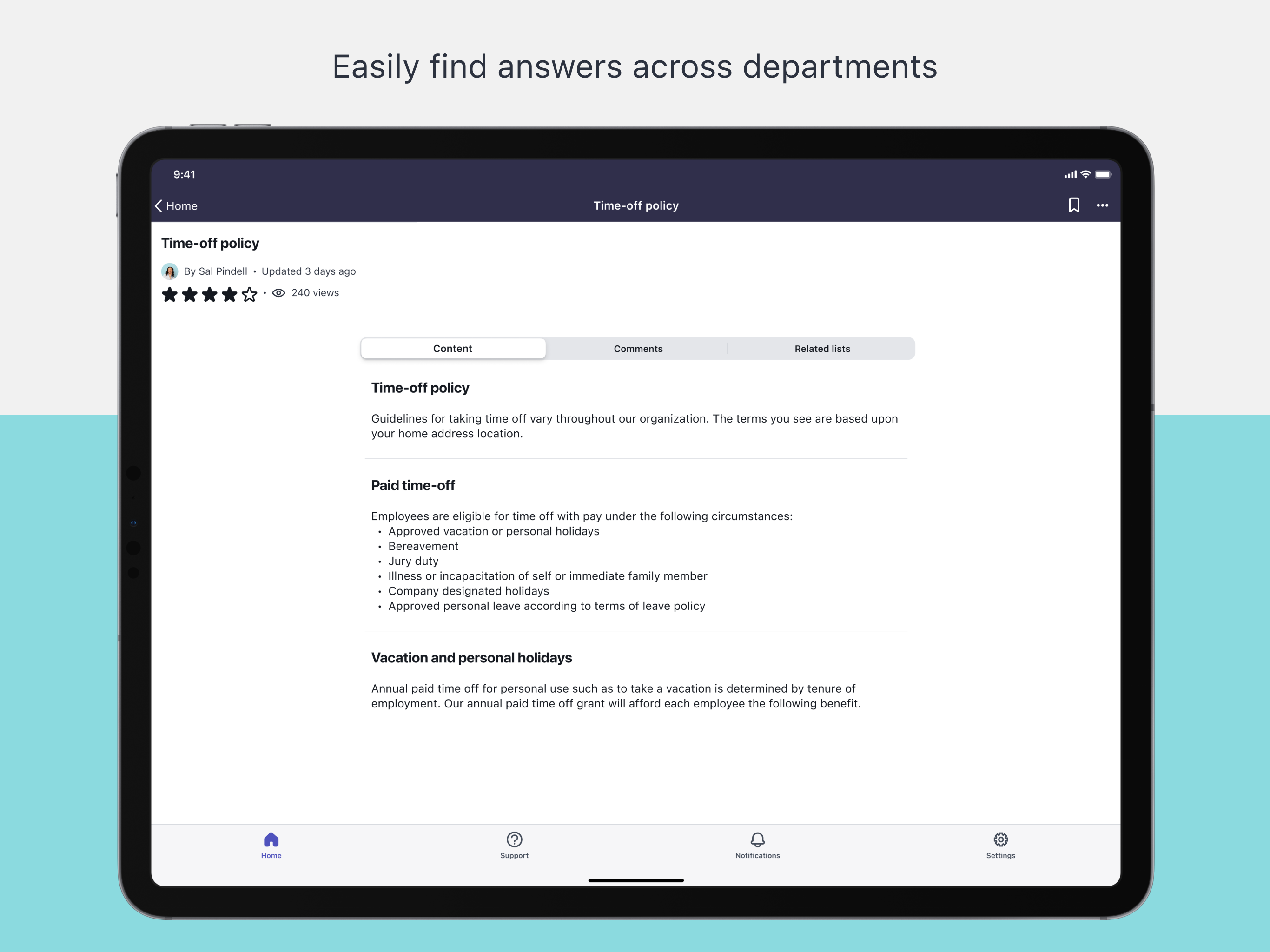Switch to the Comments tab

638,349
